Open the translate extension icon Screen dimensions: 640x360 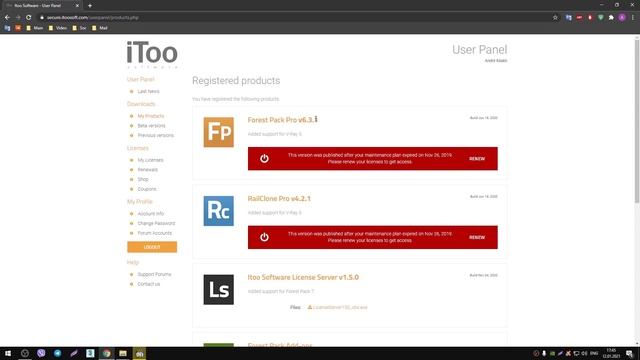click(x=569, y=18)
